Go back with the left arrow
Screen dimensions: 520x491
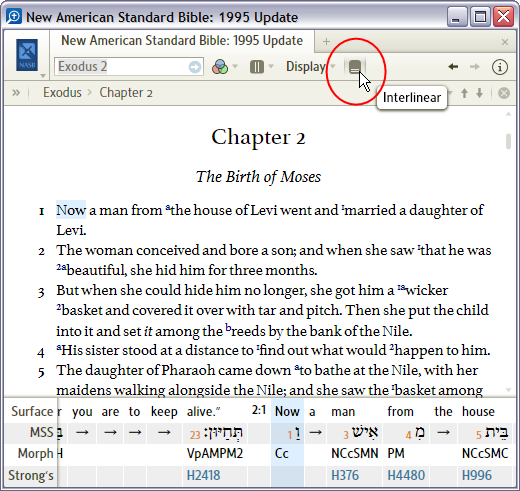453,67
